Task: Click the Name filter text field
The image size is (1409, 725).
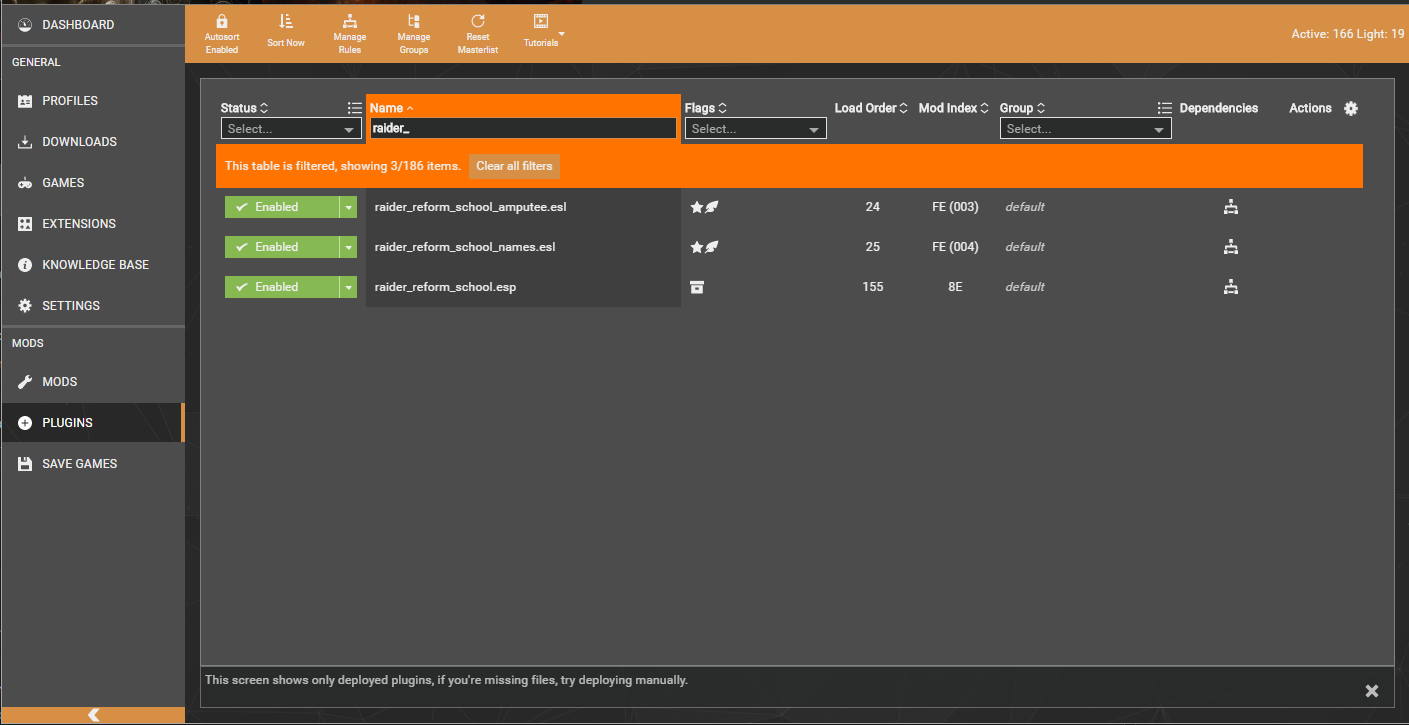Action: (523, 128)
